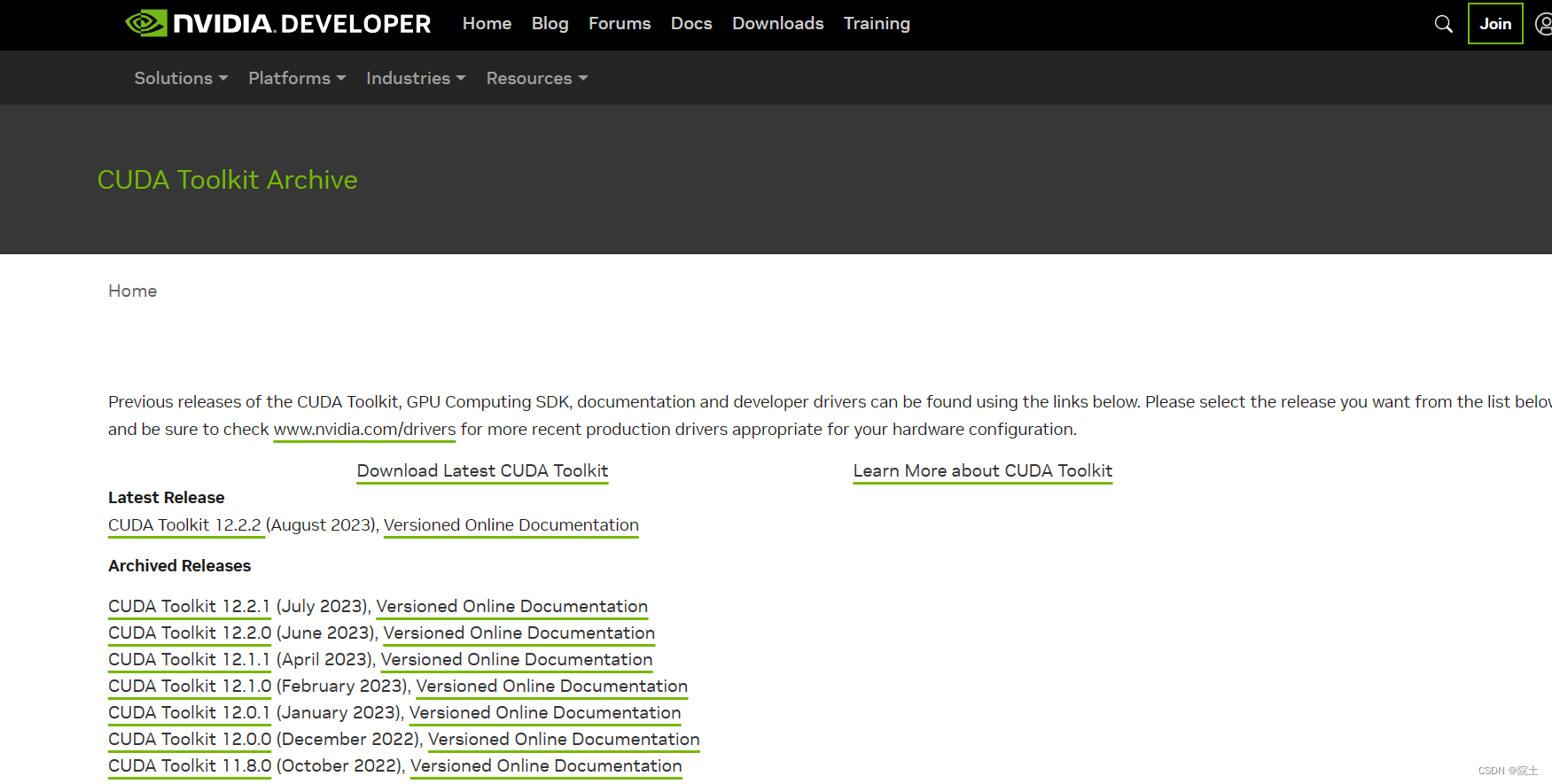This screenshot has width=1552, height=784.
Task: Open CUDA Toolkit 12.1.0 link
Action: 190,687
